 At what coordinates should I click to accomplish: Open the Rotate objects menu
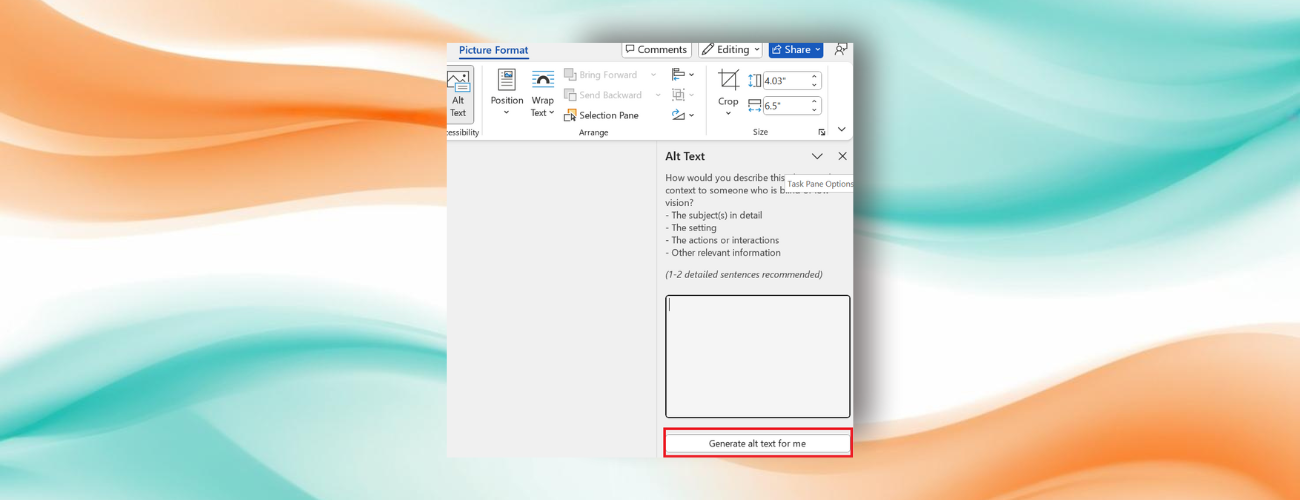tap(683, 115)
